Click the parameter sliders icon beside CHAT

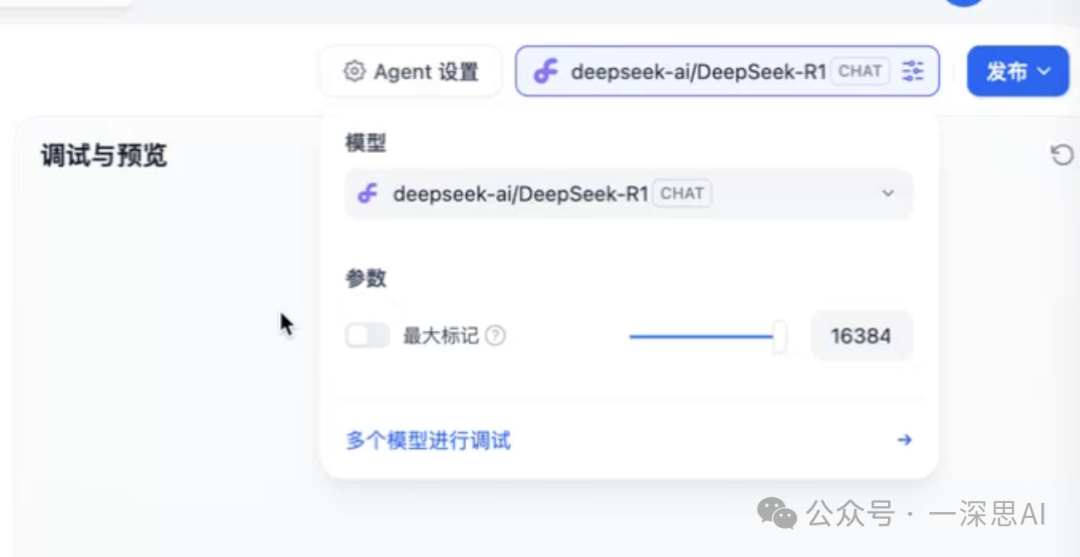913,71
